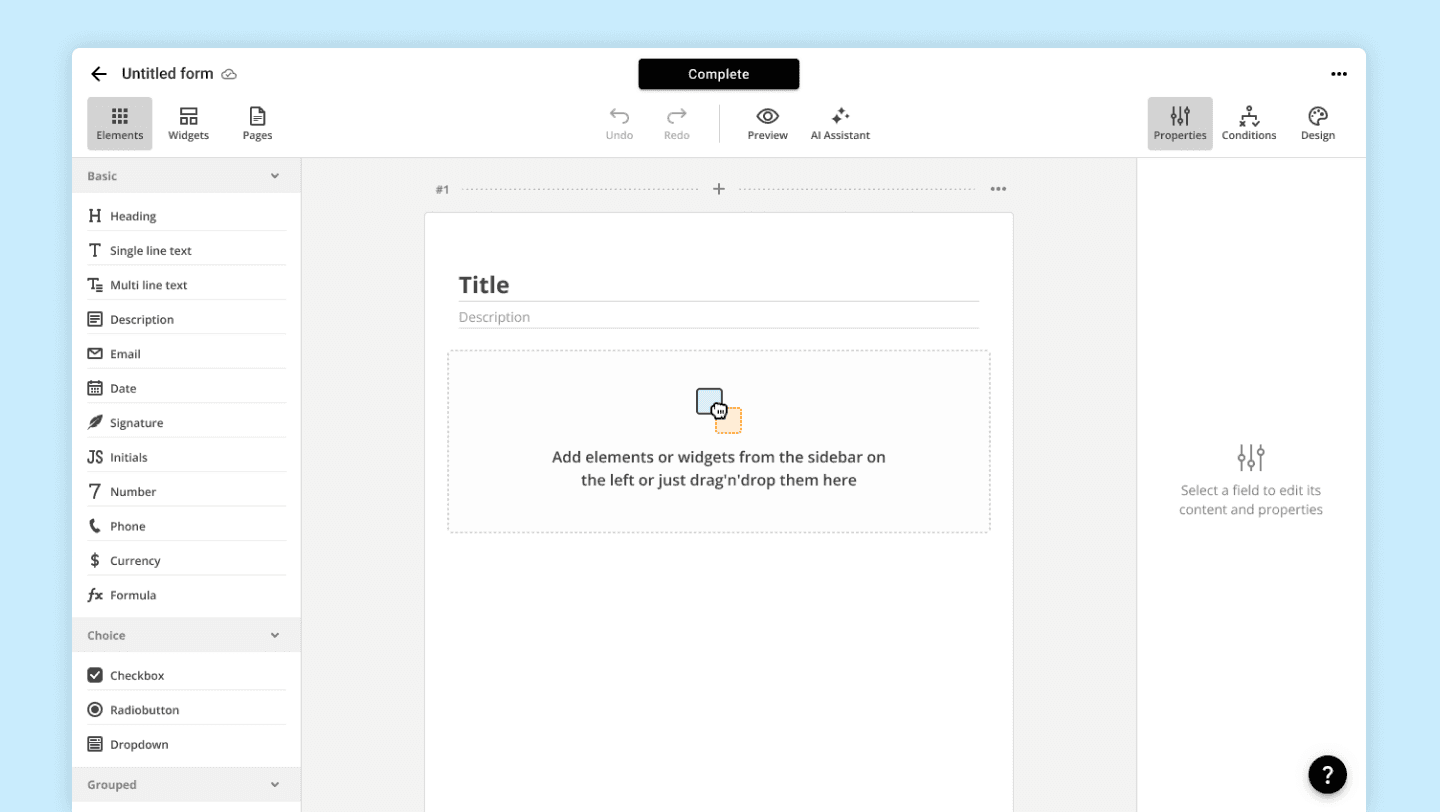This screenshot has width=1440, height=812.
Task: Add a Formula element
Action: point(186,595)
